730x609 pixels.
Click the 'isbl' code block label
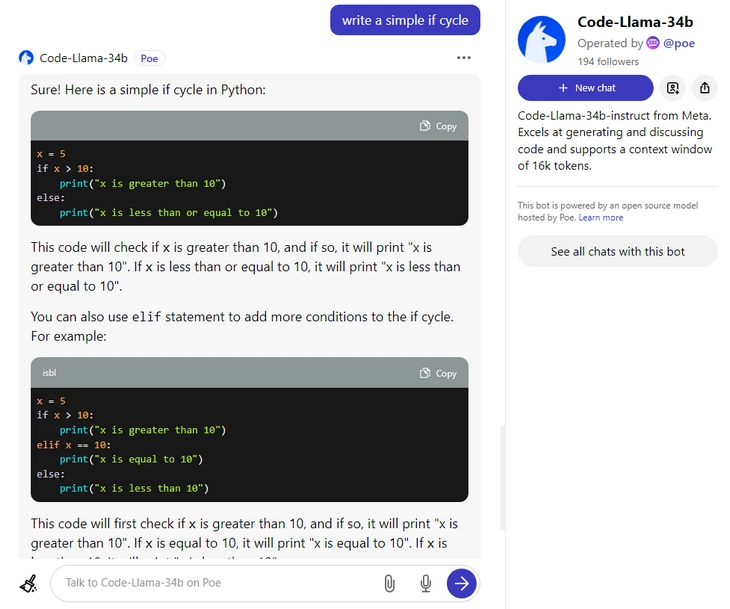49,372
